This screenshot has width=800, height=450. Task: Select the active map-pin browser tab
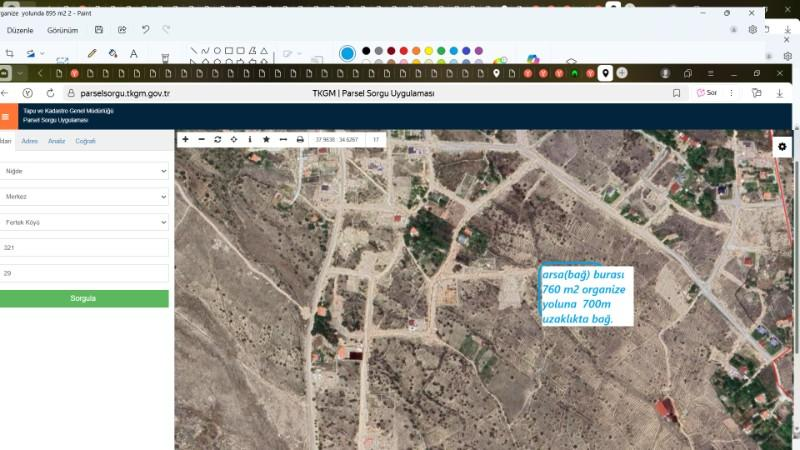click(x=605, y=73)
